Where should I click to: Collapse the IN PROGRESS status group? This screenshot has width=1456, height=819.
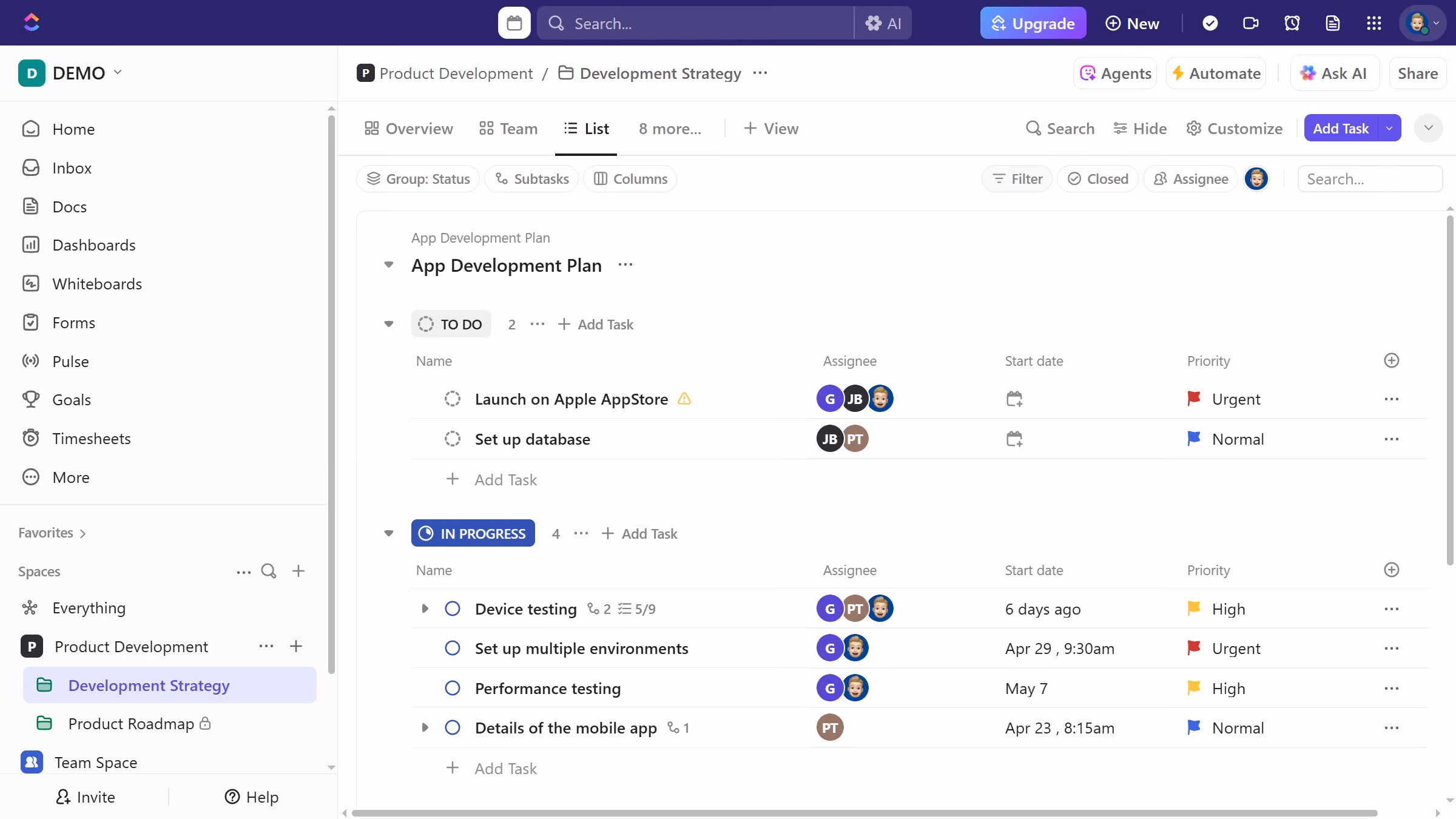tap(389, 533)
